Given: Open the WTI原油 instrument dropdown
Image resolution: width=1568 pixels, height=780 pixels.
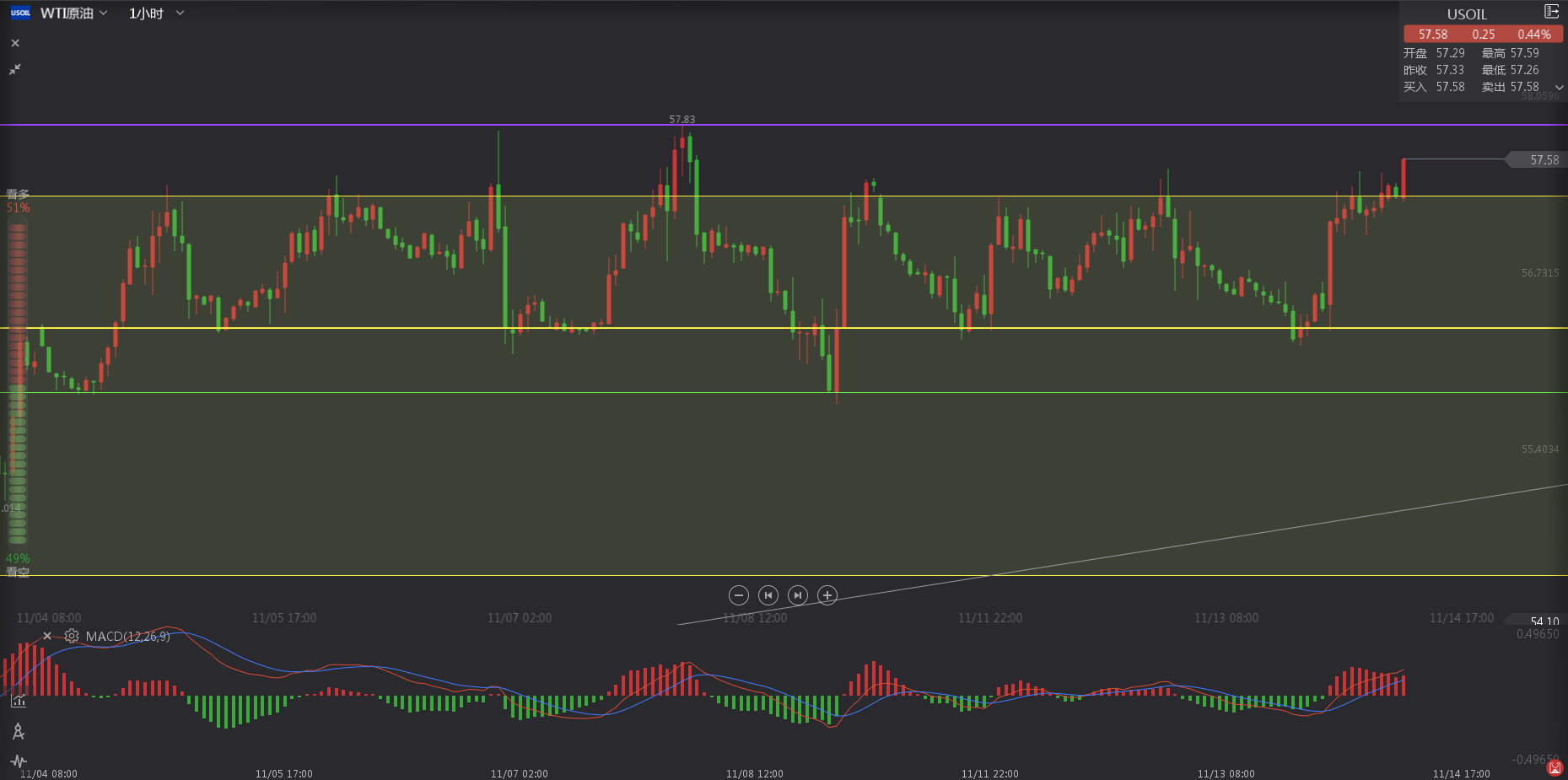Looking at the screenshot, I should [x=74, y=13].
